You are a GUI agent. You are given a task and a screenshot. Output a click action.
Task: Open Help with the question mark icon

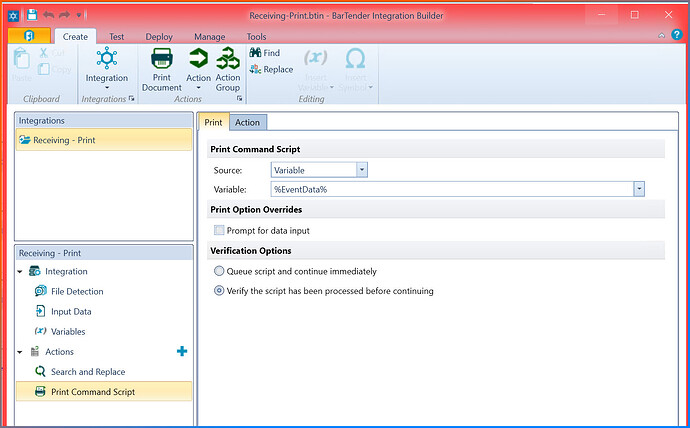(x=677, y=35)
